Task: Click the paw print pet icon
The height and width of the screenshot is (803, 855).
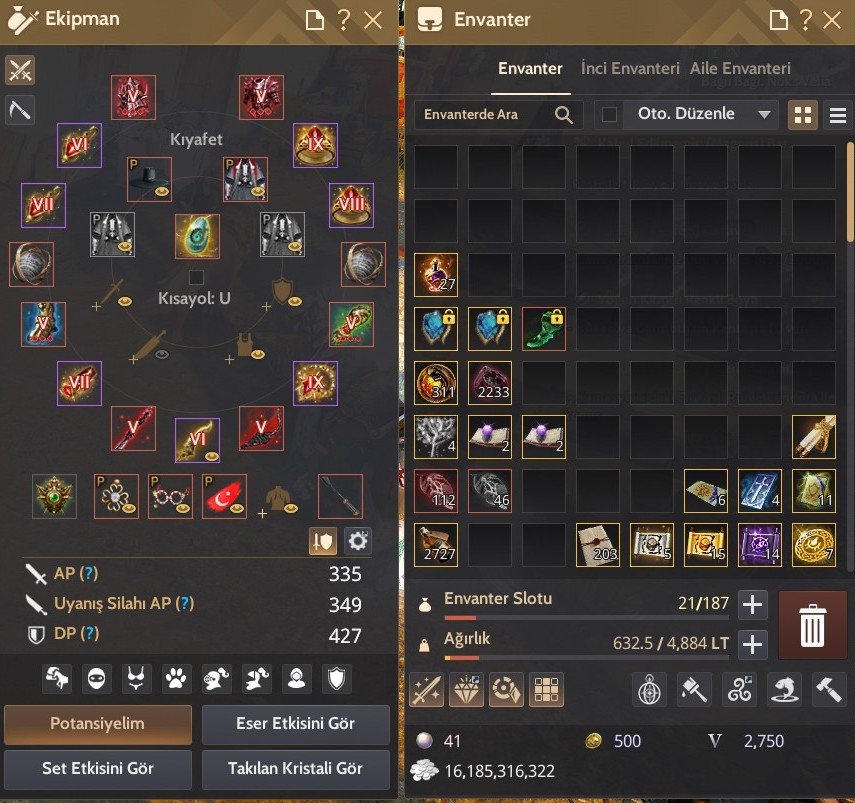Action: tap(176, 679)
